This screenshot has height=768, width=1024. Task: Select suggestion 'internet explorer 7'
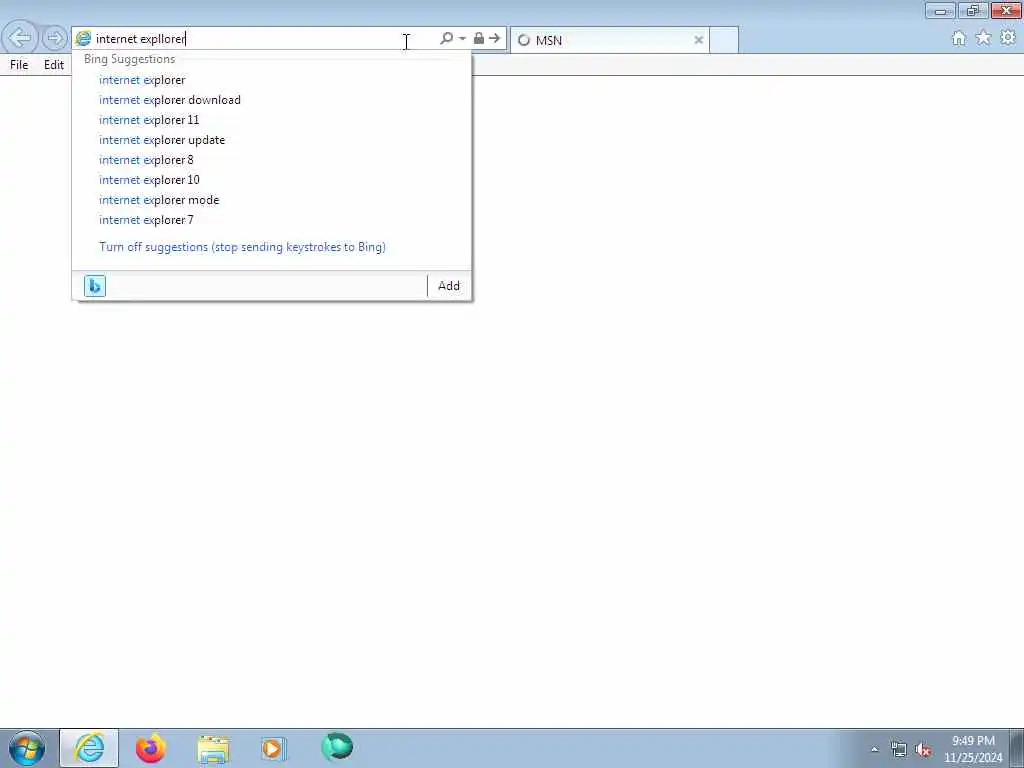(271, 220)
